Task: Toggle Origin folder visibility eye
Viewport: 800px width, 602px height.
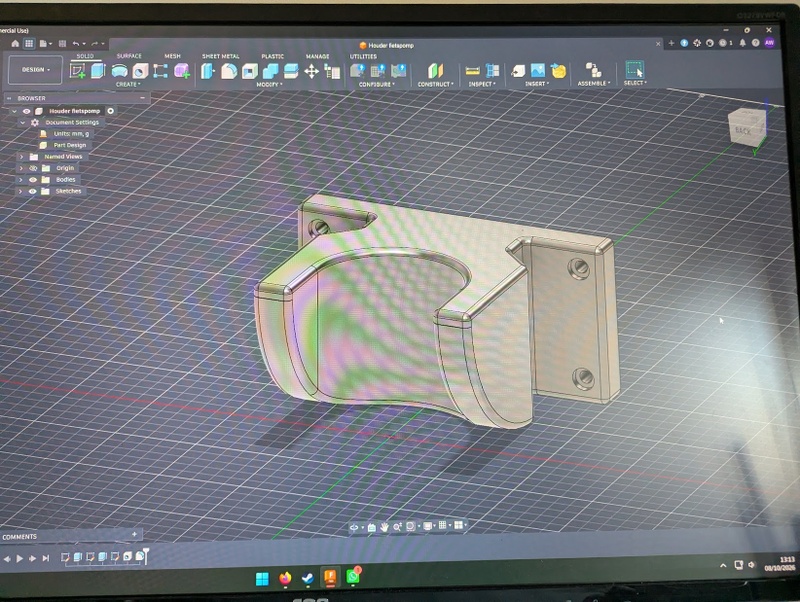Action: click(x=33, y=168)
